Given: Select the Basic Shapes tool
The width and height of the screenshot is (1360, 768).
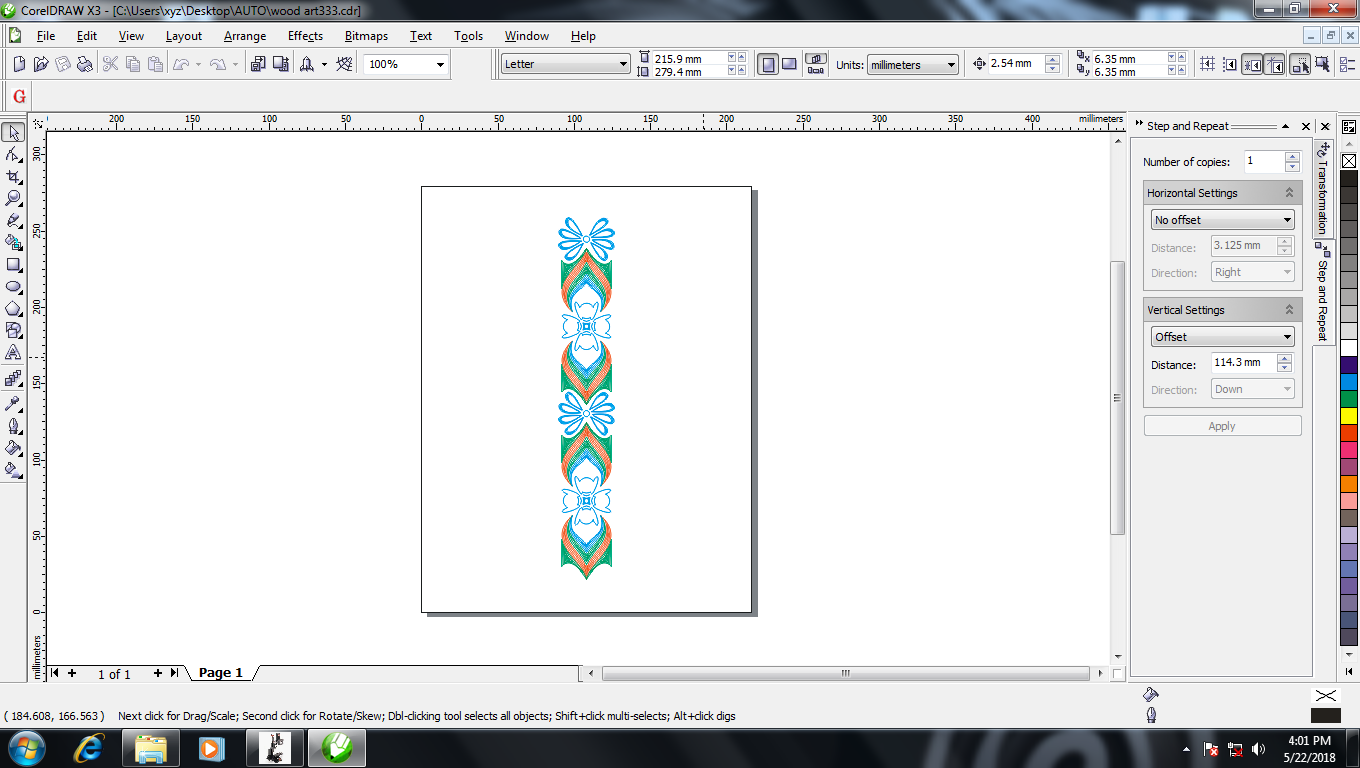Looking at the screenshot, I should click(x=13, y=330).
